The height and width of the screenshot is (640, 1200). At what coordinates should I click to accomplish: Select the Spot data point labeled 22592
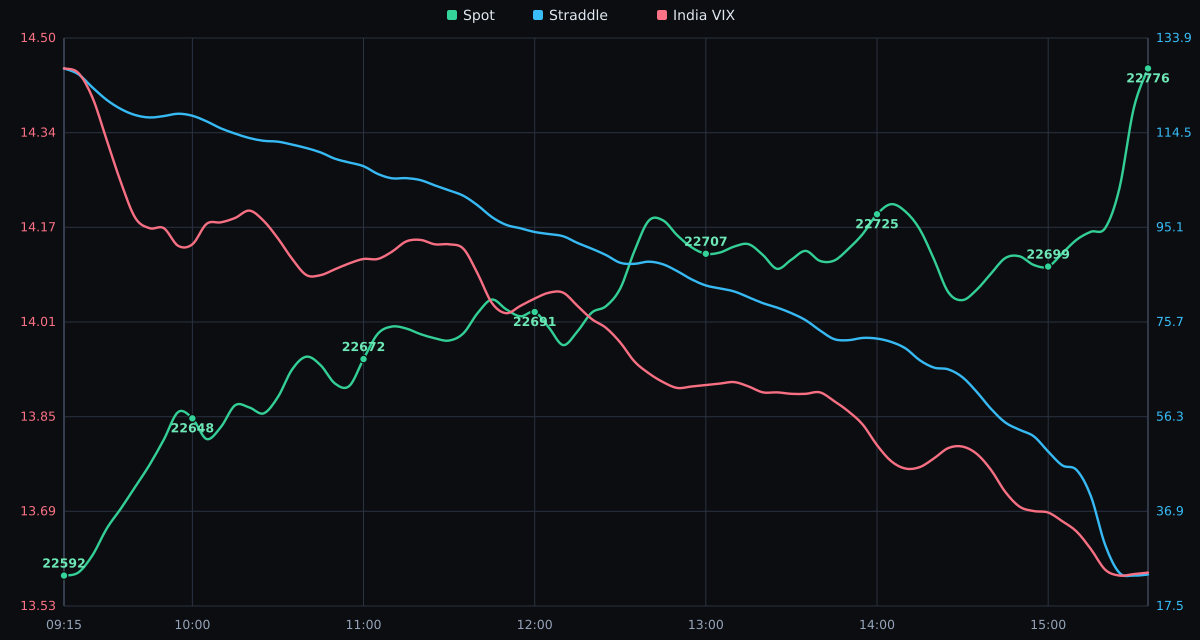64,575
